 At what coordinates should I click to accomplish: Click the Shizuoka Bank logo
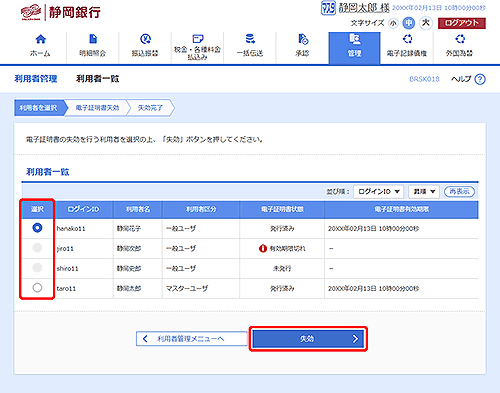(x=60, y=13)
